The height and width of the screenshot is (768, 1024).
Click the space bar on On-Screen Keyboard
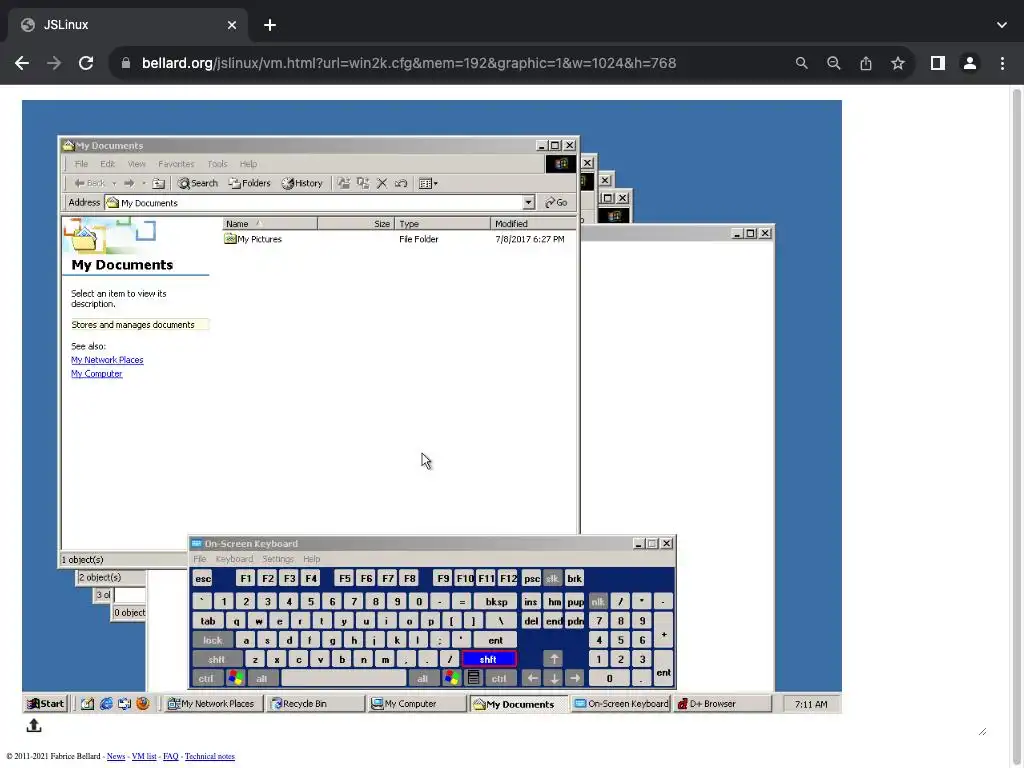point(344,679)
